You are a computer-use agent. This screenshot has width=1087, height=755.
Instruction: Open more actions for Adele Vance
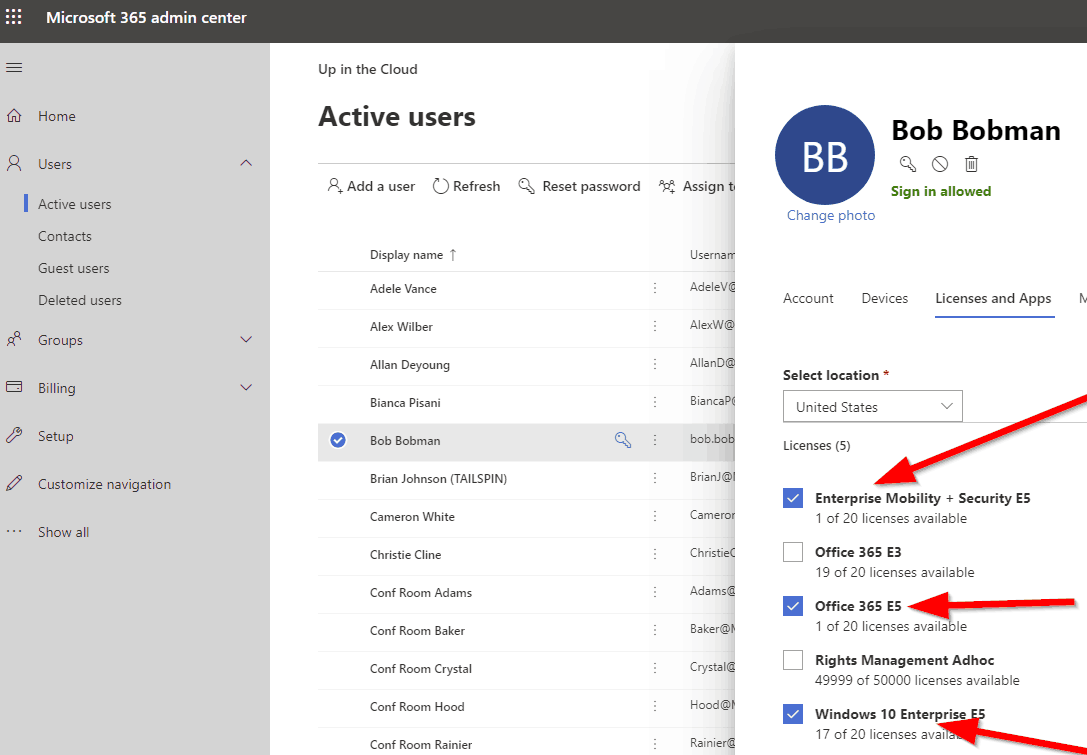pos(654,288)
